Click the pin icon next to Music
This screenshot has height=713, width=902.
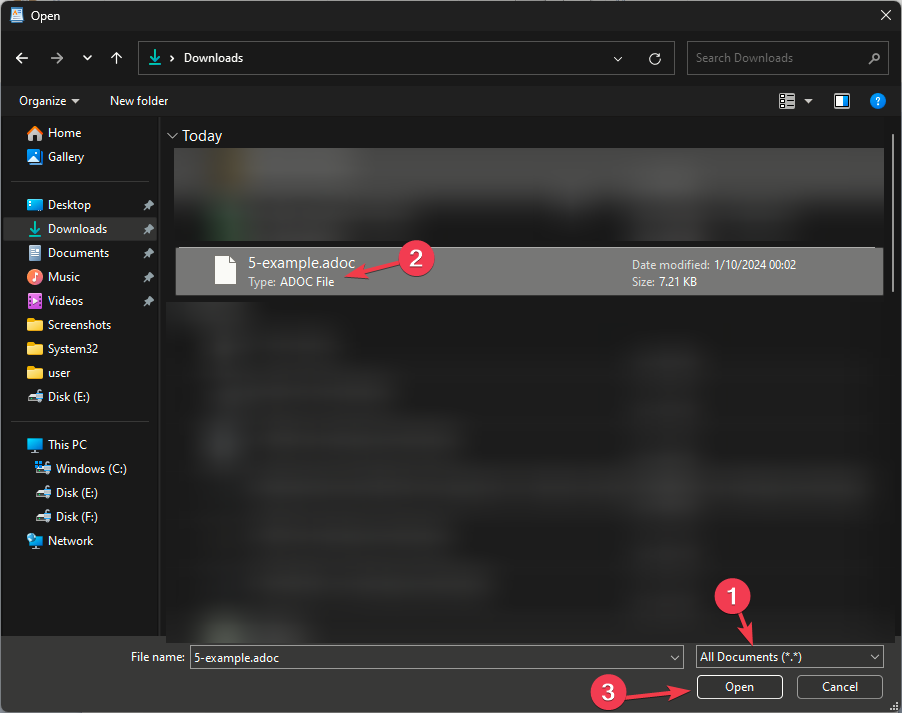pyautogui.click(x=148, y=277)
